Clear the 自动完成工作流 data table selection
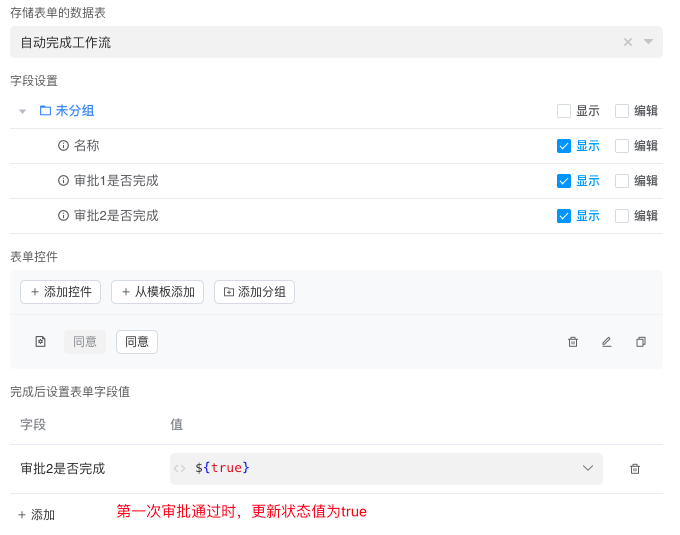Image resolution: width=680 pixels, height=535 pixels. (628, 42)
